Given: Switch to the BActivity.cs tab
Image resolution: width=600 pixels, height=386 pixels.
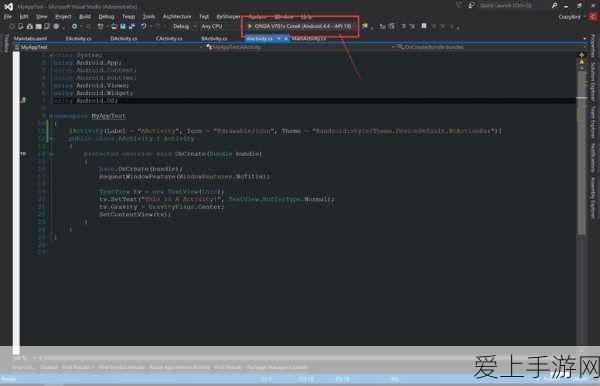Looking at the screenshot, I should pyautogui.click(x=214, y=39).
